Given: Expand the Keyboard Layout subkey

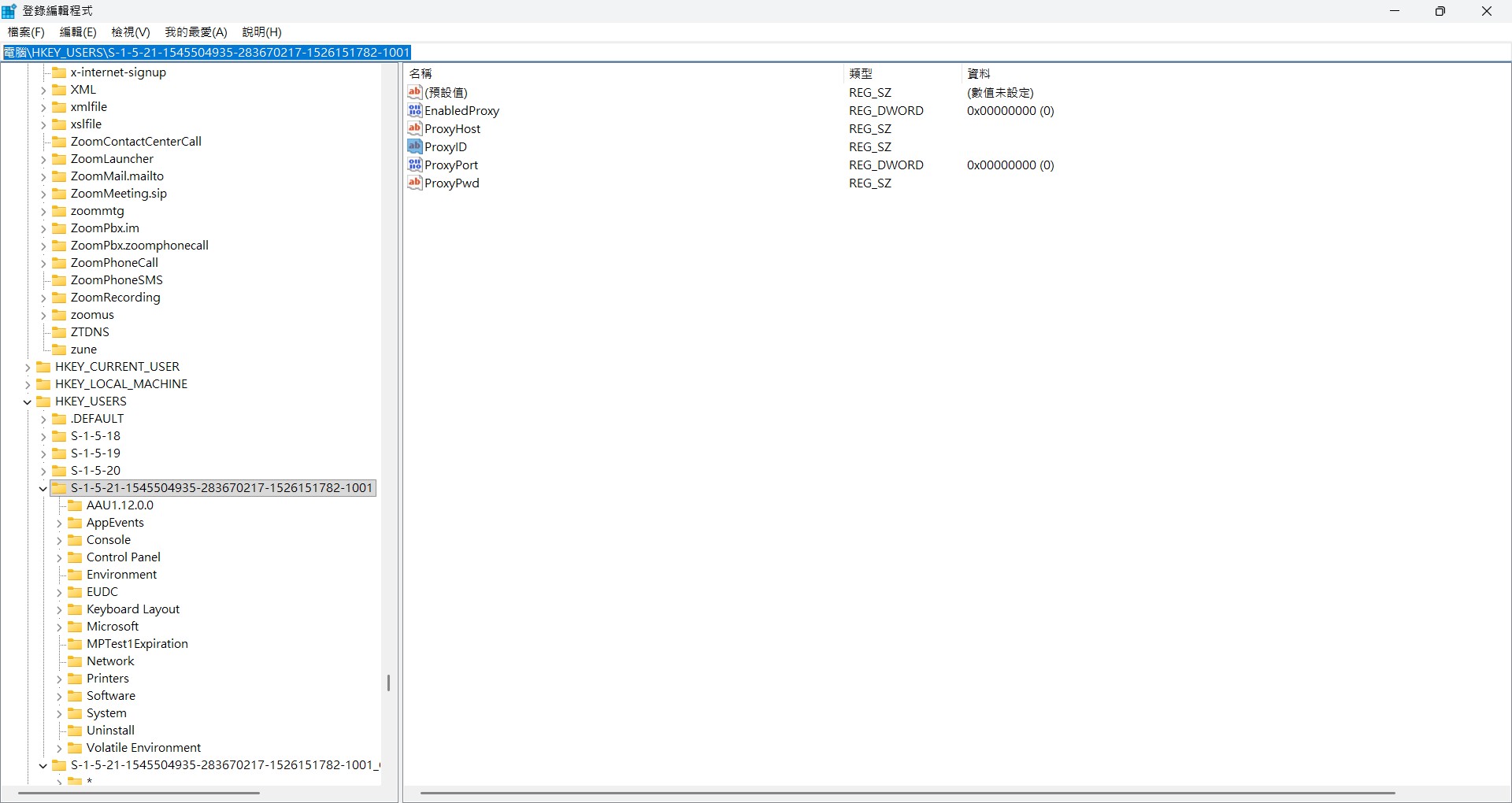Looking at the screenshot, I should coord(59,609).
